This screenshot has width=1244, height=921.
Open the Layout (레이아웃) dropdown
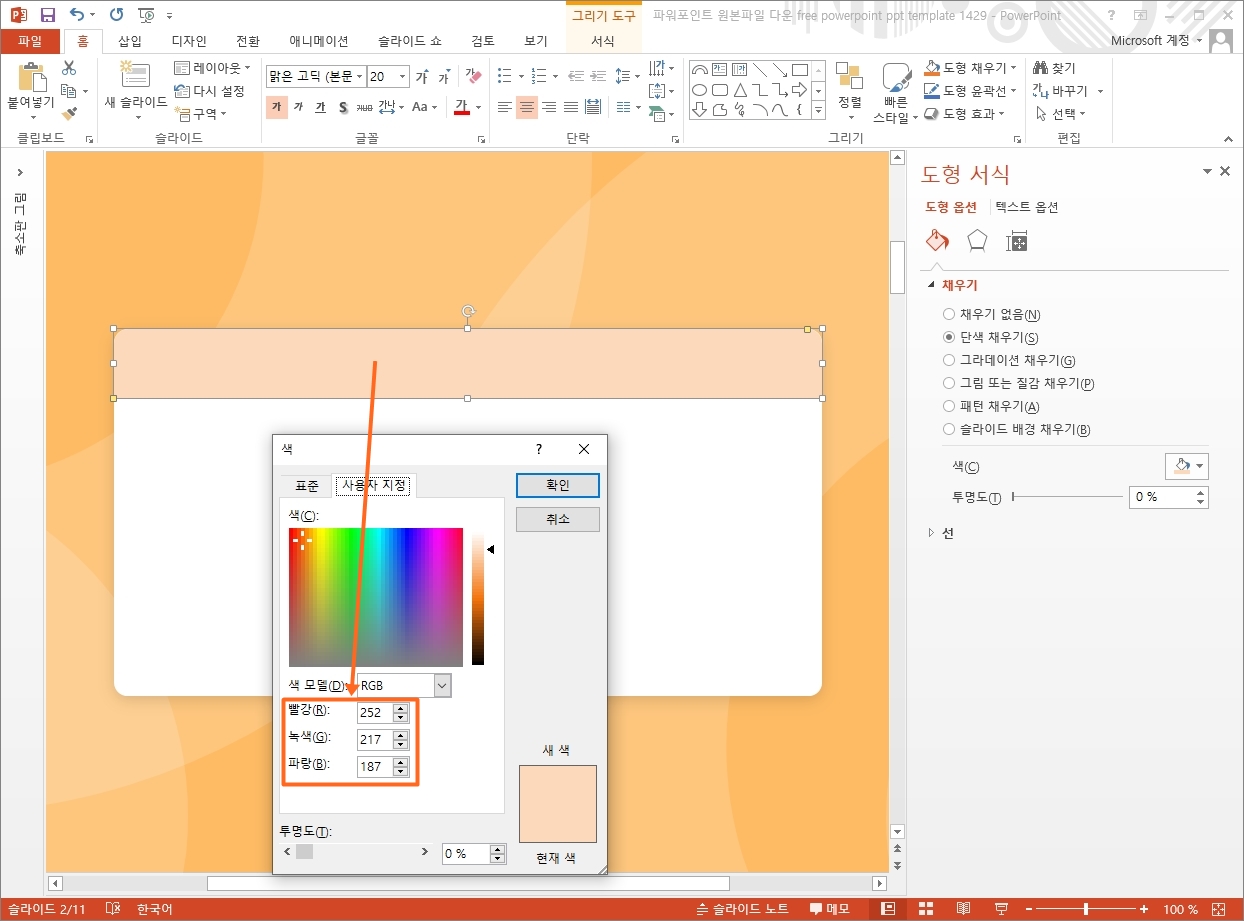click(214, 68)
